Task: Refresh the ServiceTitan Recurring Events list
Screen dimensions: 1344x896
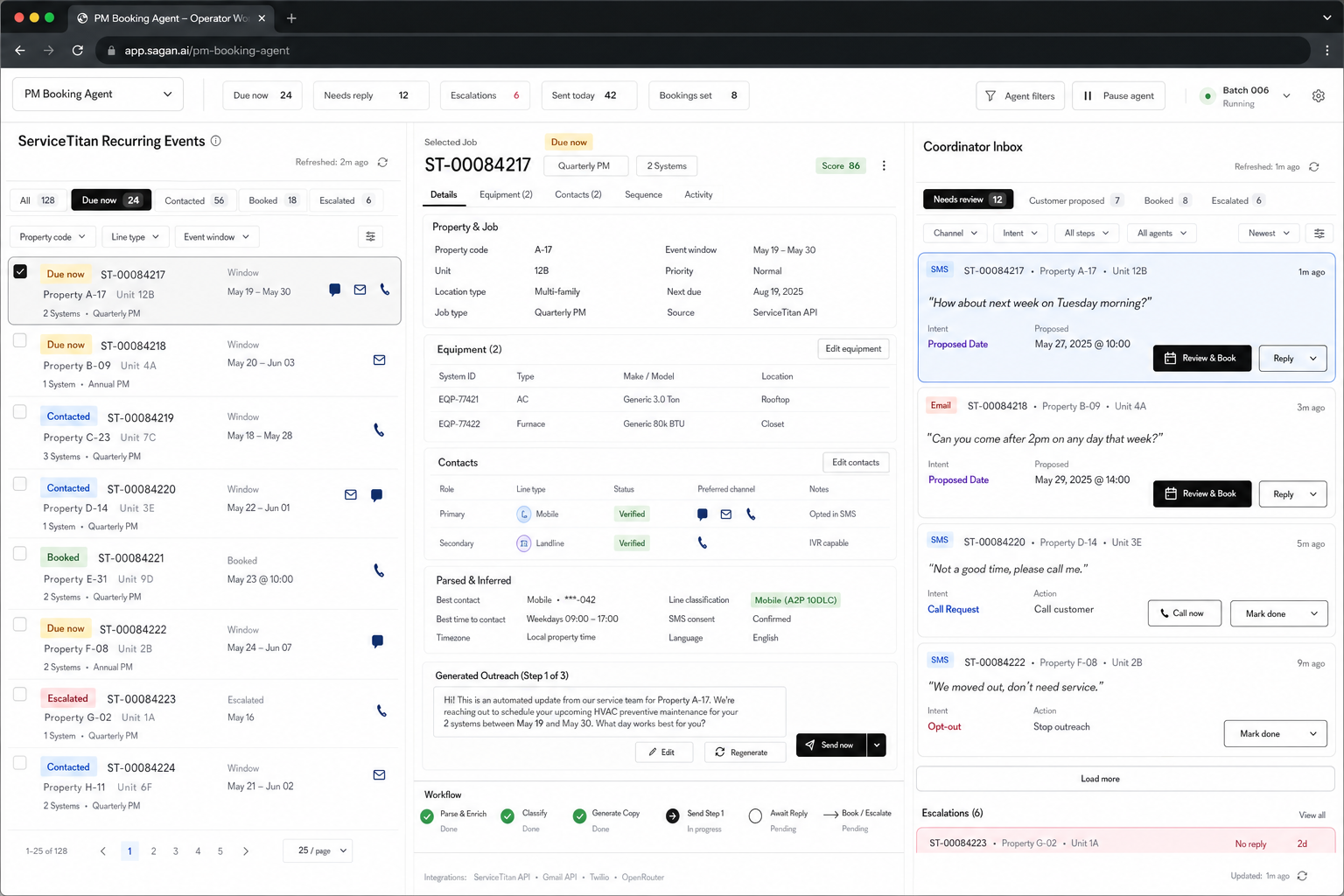Action: (382, 163)
